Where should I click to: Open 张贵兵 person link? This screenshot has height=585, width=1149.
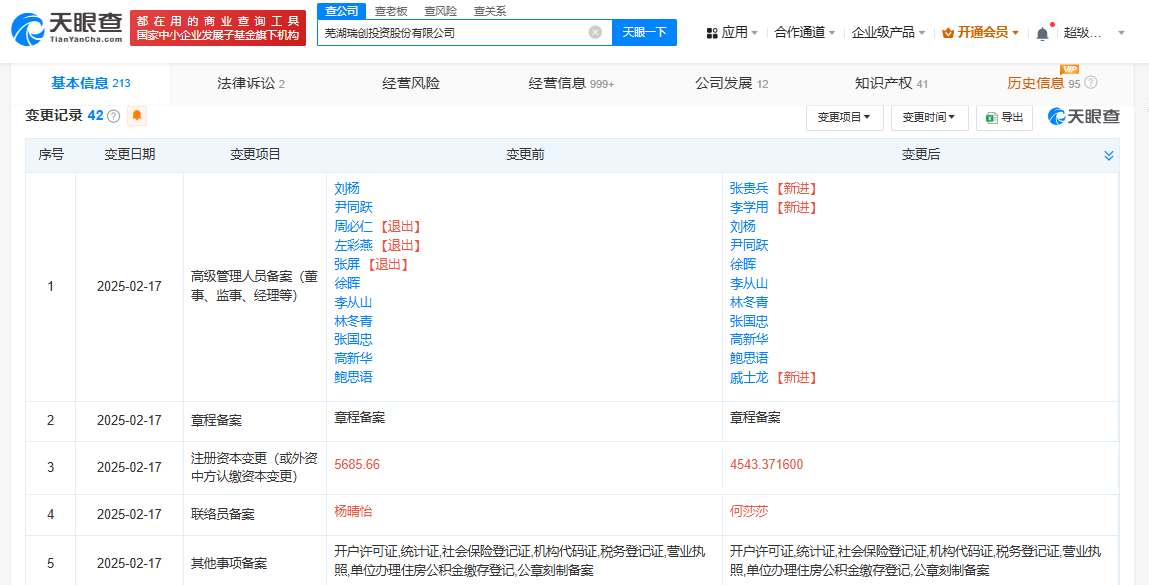[x=749, y=188]
